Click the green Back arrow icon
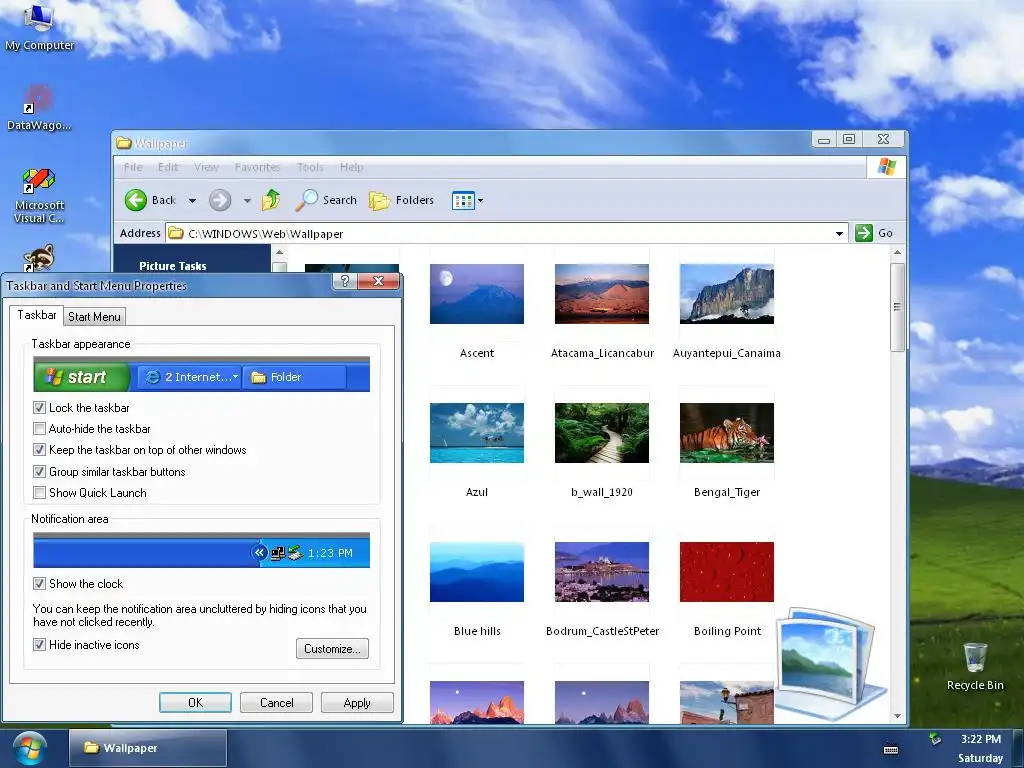 (x=136, y=200)
